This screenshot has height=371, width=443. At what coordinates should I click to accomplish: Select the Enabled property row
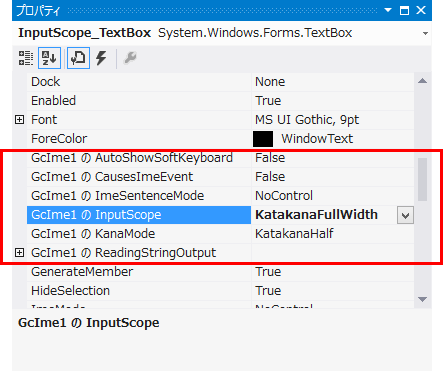click(220, 101)
